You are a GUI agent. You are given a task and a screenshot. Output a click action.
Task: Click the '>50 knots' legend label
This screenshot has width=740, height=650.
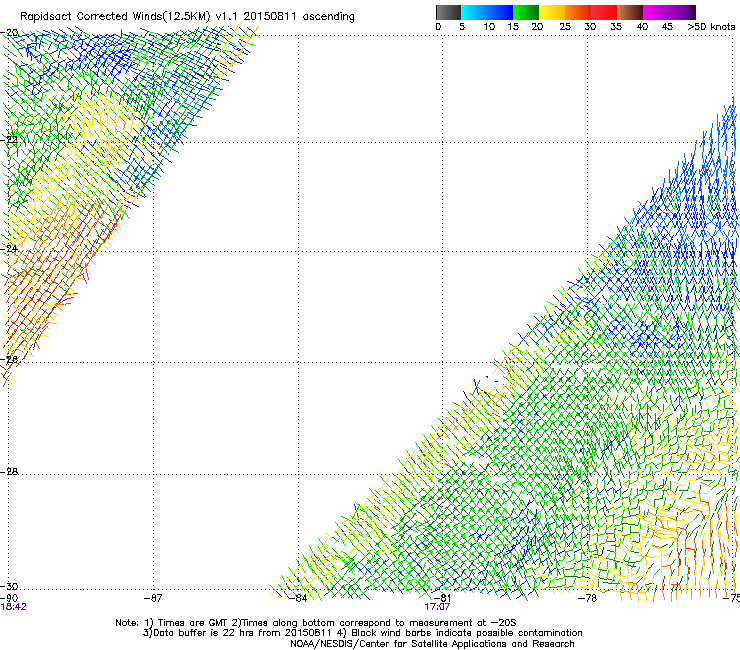pyautogui.click(x=711, y=27)
